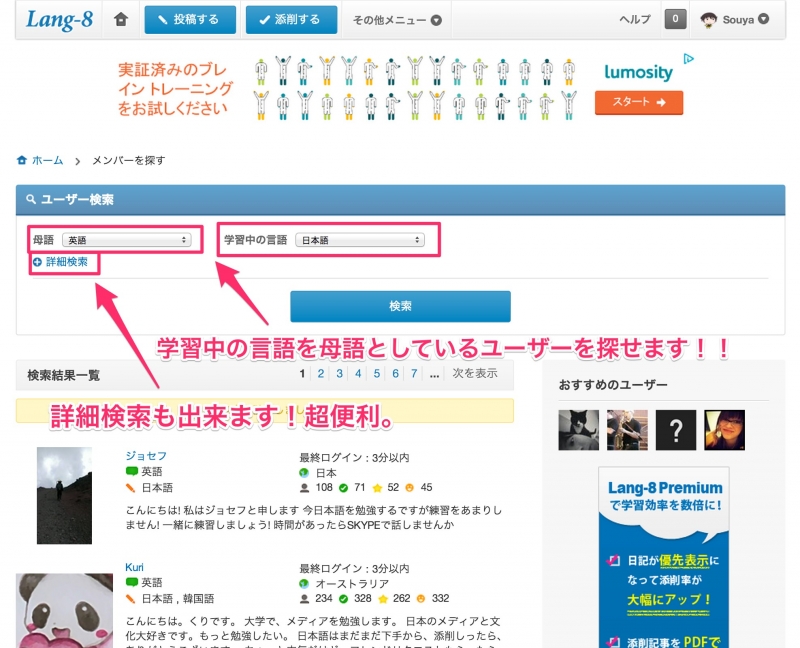Go to page 2 of results
800x648 pixels.
click(x=321, y=373)
